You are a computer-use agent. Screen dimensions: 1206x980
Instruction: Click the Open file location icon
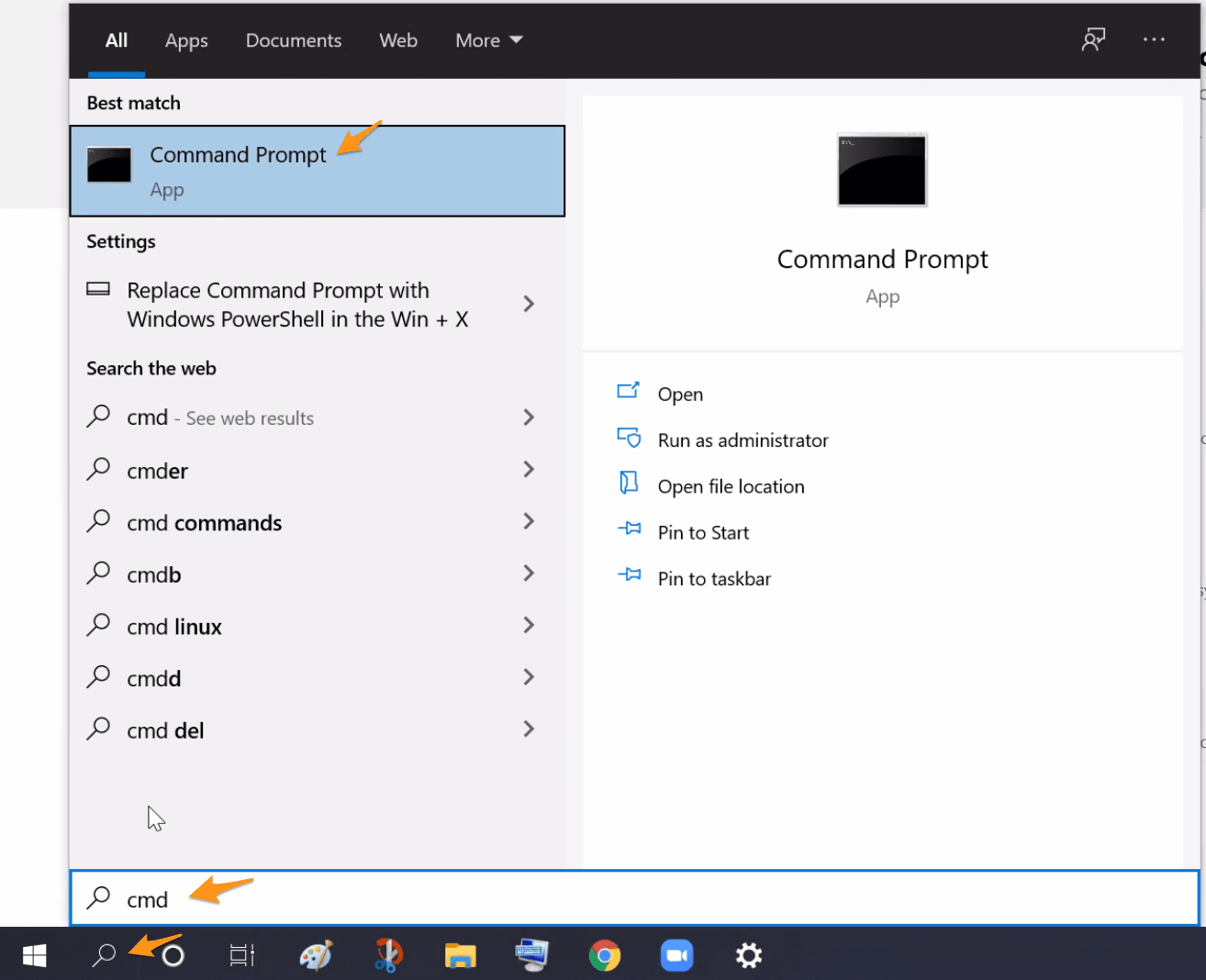pyautogui.click(x=630, y=484)
